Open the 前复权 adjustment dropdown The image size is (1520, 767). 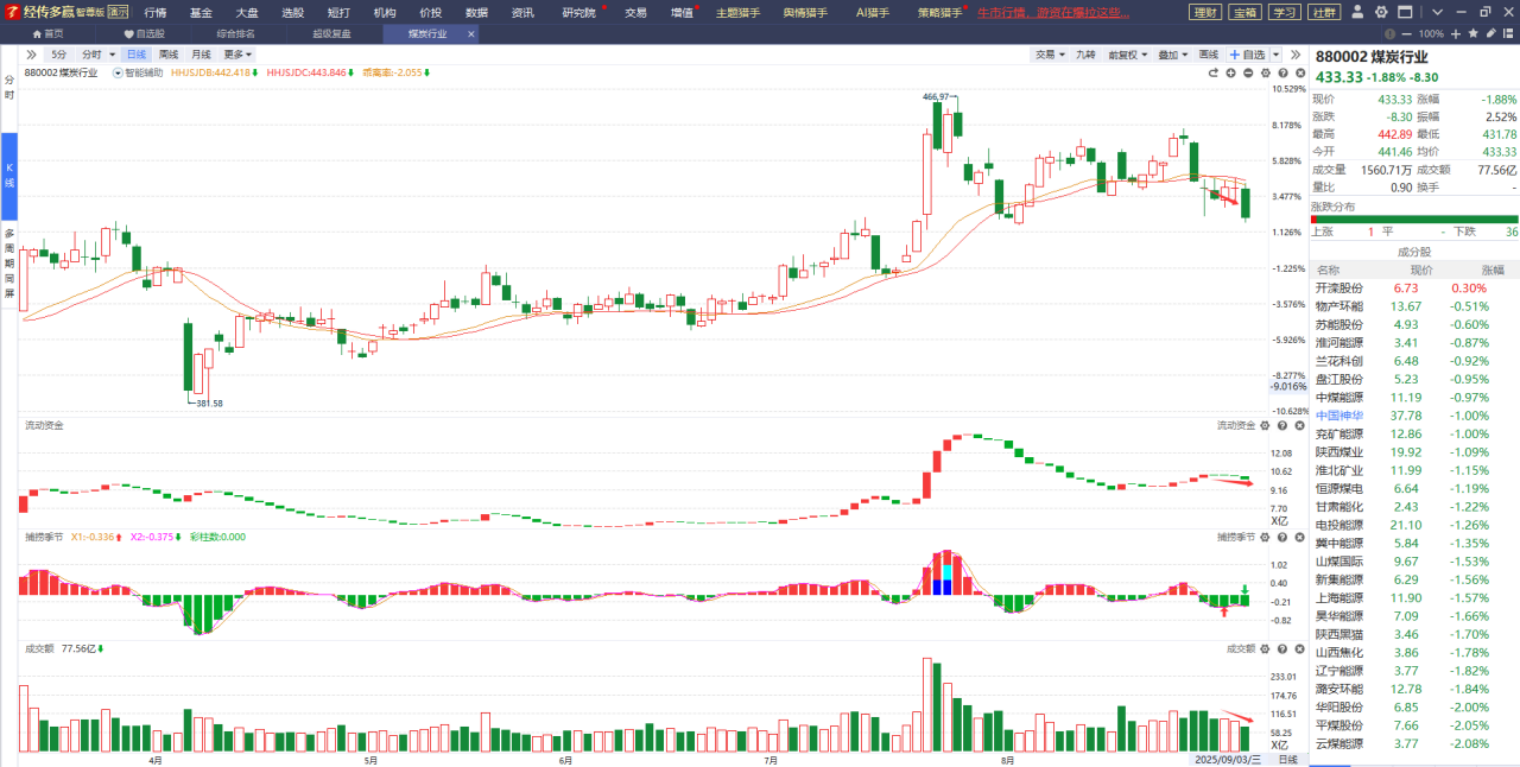(x=1127, y=54)
